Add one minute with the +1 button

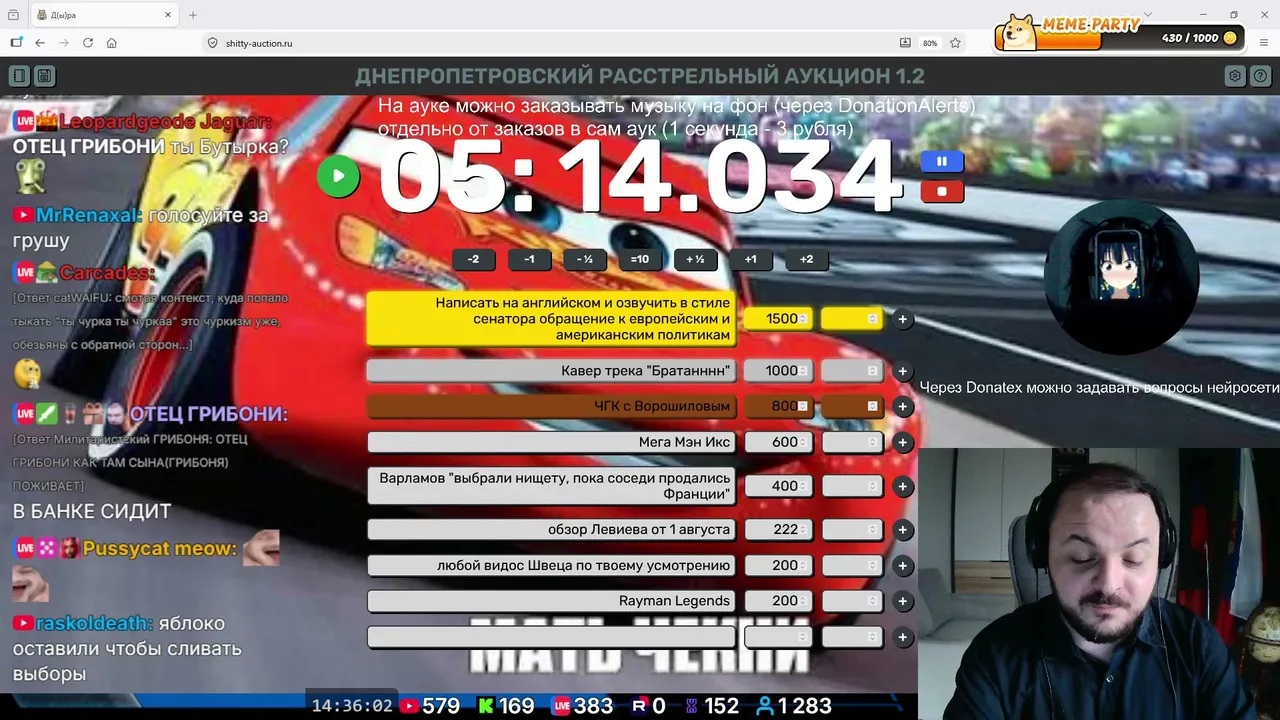click(x=751, y=259)
